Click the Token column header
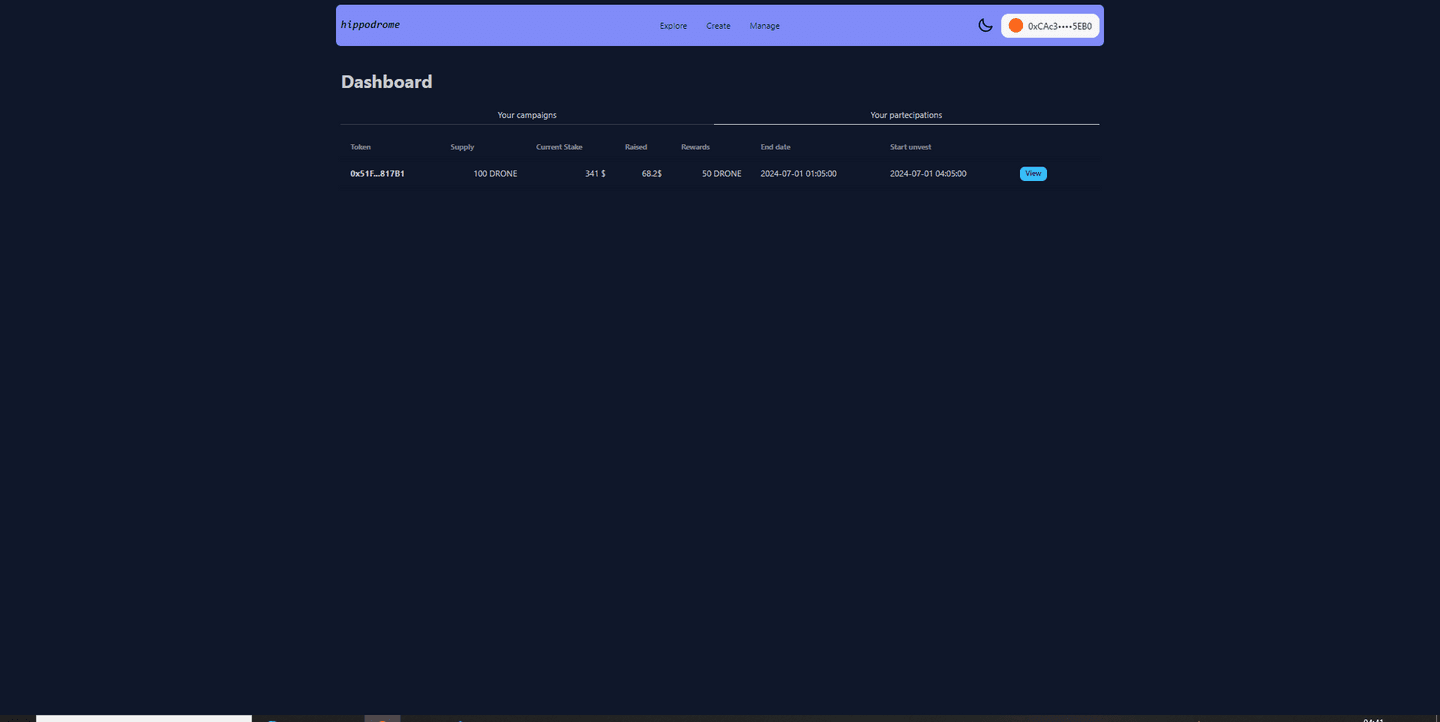 pos(360,147)
